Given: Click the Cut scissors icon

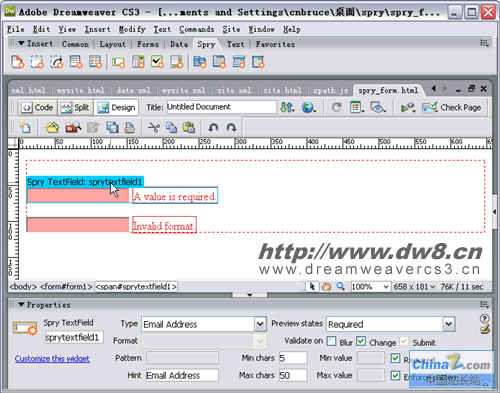Looking at the screenshot, I should coord(154,127).
